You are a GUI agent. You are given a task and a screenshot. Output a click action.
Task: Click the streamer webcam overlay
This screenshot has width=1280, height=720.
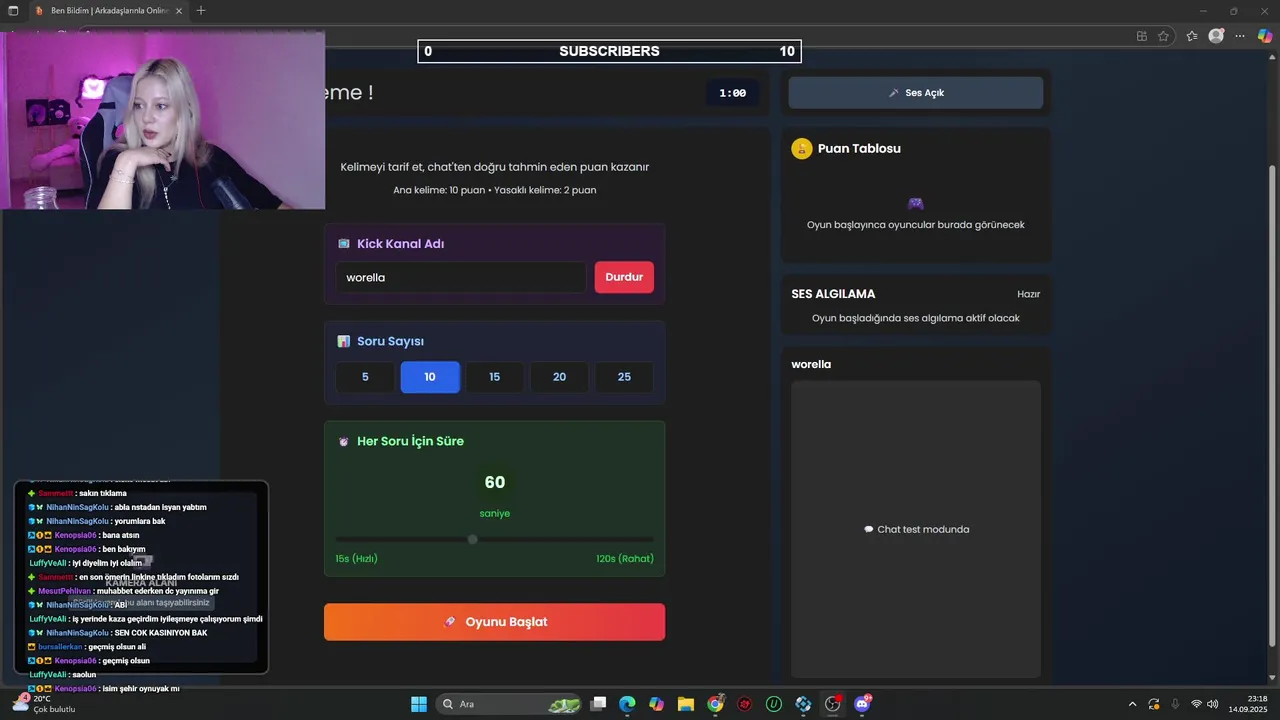(x=163, y=119)
